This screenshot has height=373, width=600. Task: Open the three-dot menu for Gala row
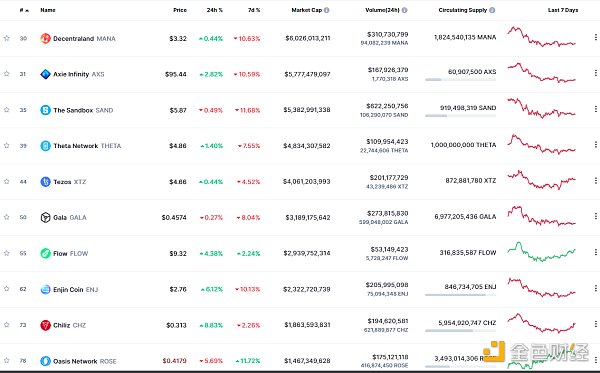click(595, 217)
